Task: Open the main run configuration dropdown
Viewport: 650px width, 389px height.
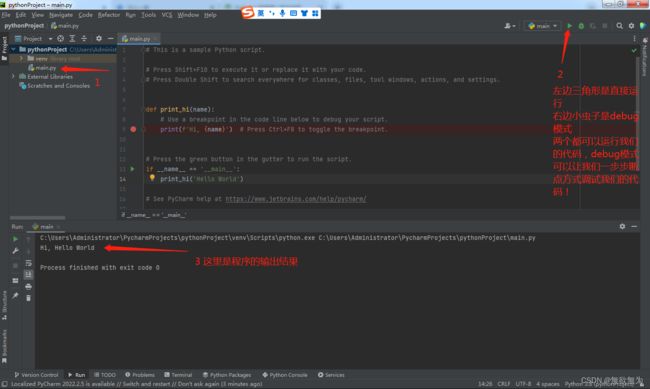Action: [x=542, y=26]
